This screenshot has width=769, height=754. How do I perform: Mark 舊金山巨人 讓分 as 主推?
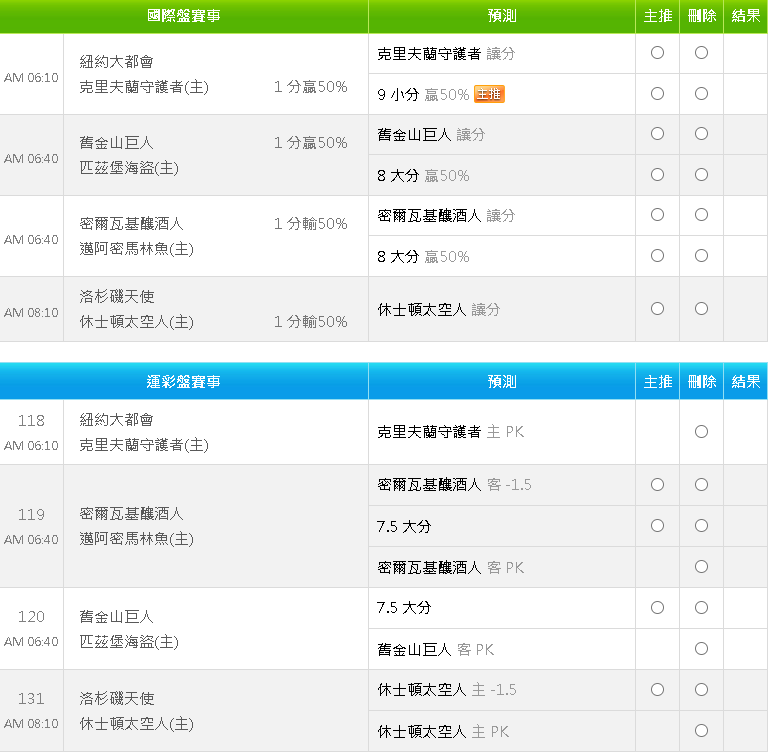(x=657, y=133)
